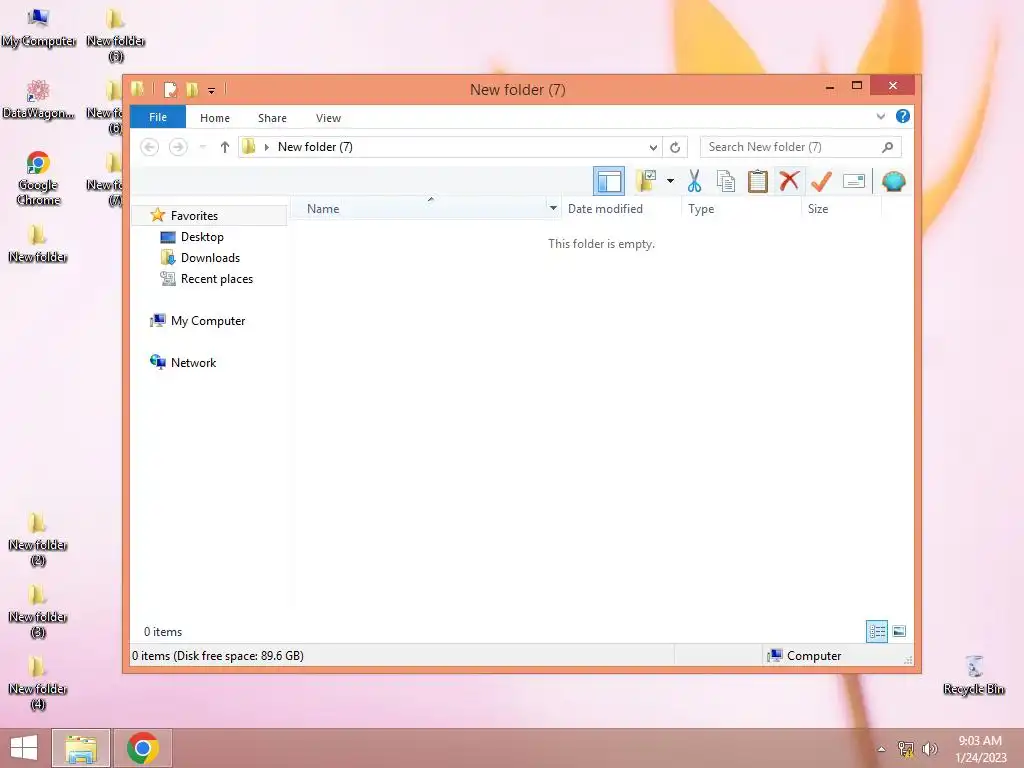Toggle the navigation pane layout button

(609, 181)
